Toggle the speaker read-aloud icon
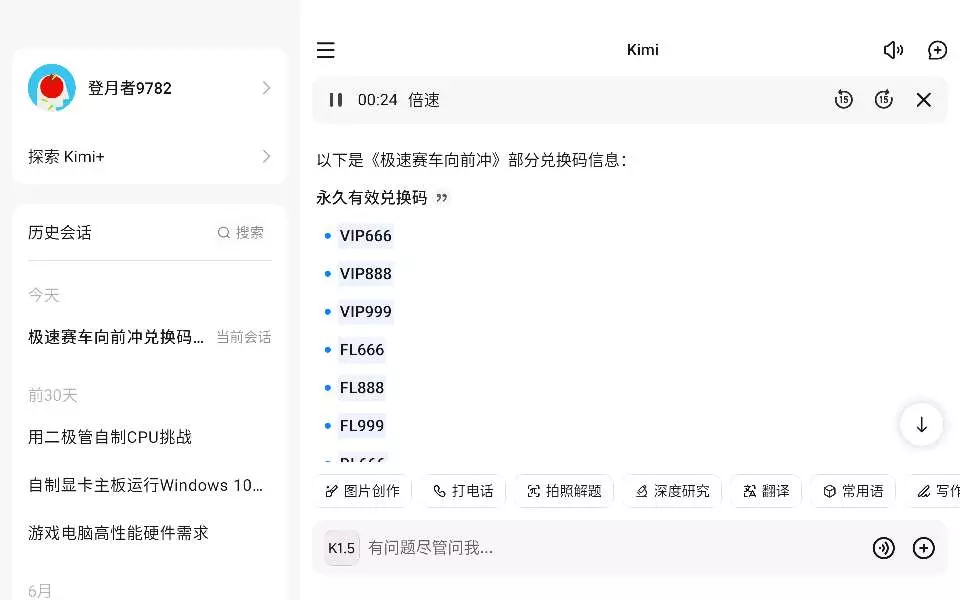Screen dimensions: 960x600 [x=893, y=50]
